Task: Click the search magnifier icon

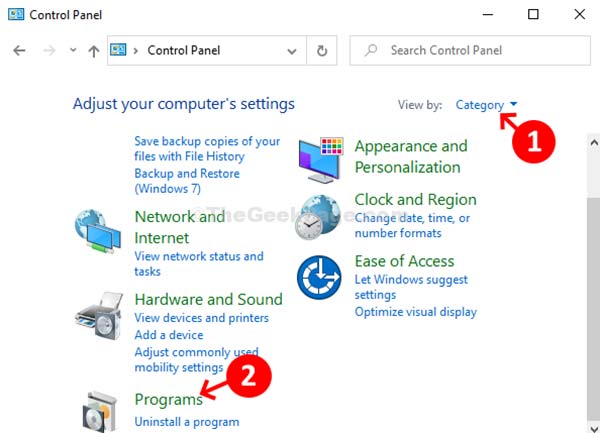Action: coord(371,50)
